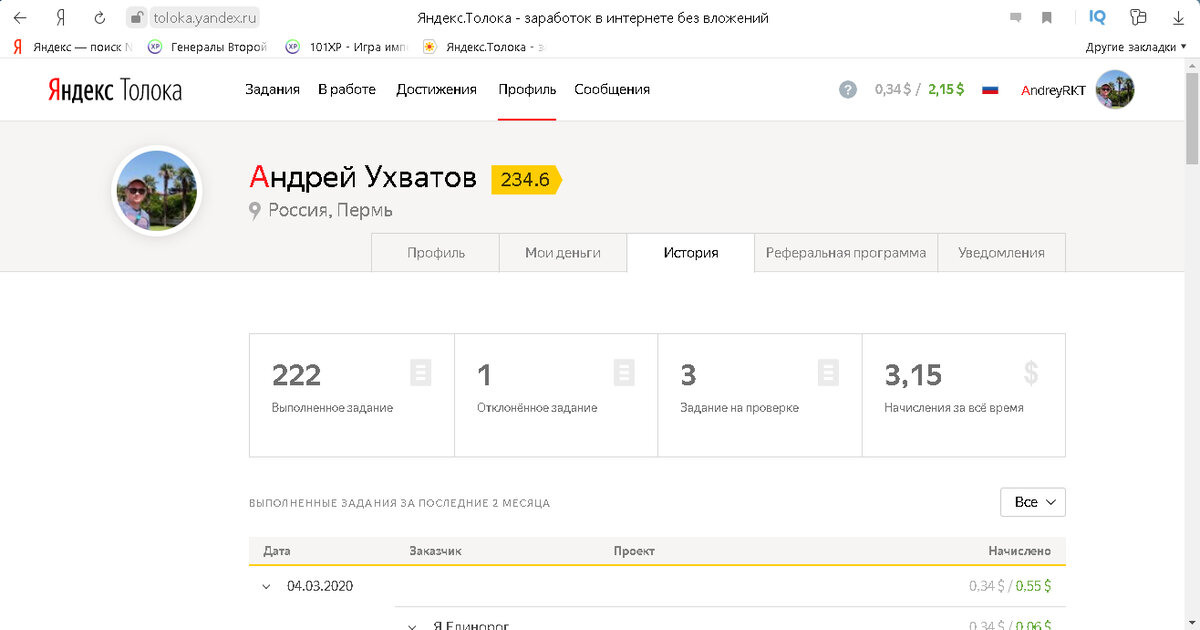Image resolution: width=1200 pixels, height=630 pixels.
Task: Switch to the Уведомления tab
Action: (x=1001, y=253)
